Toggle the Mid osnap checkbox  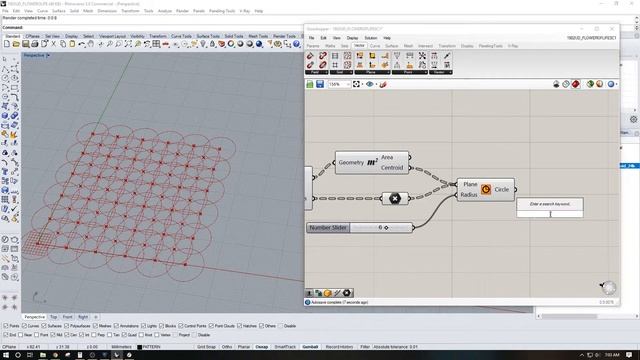click(x=53, y=335)
